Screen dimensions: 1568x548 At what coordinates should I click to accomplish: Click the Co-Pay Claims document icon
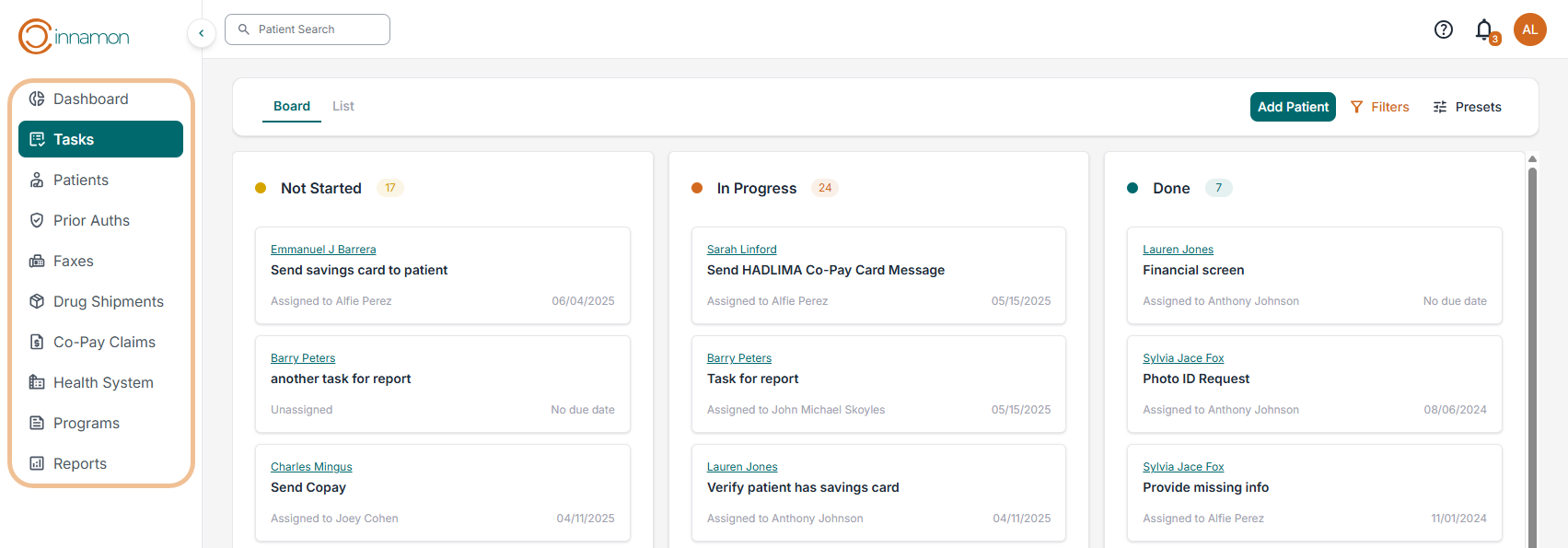37,342
